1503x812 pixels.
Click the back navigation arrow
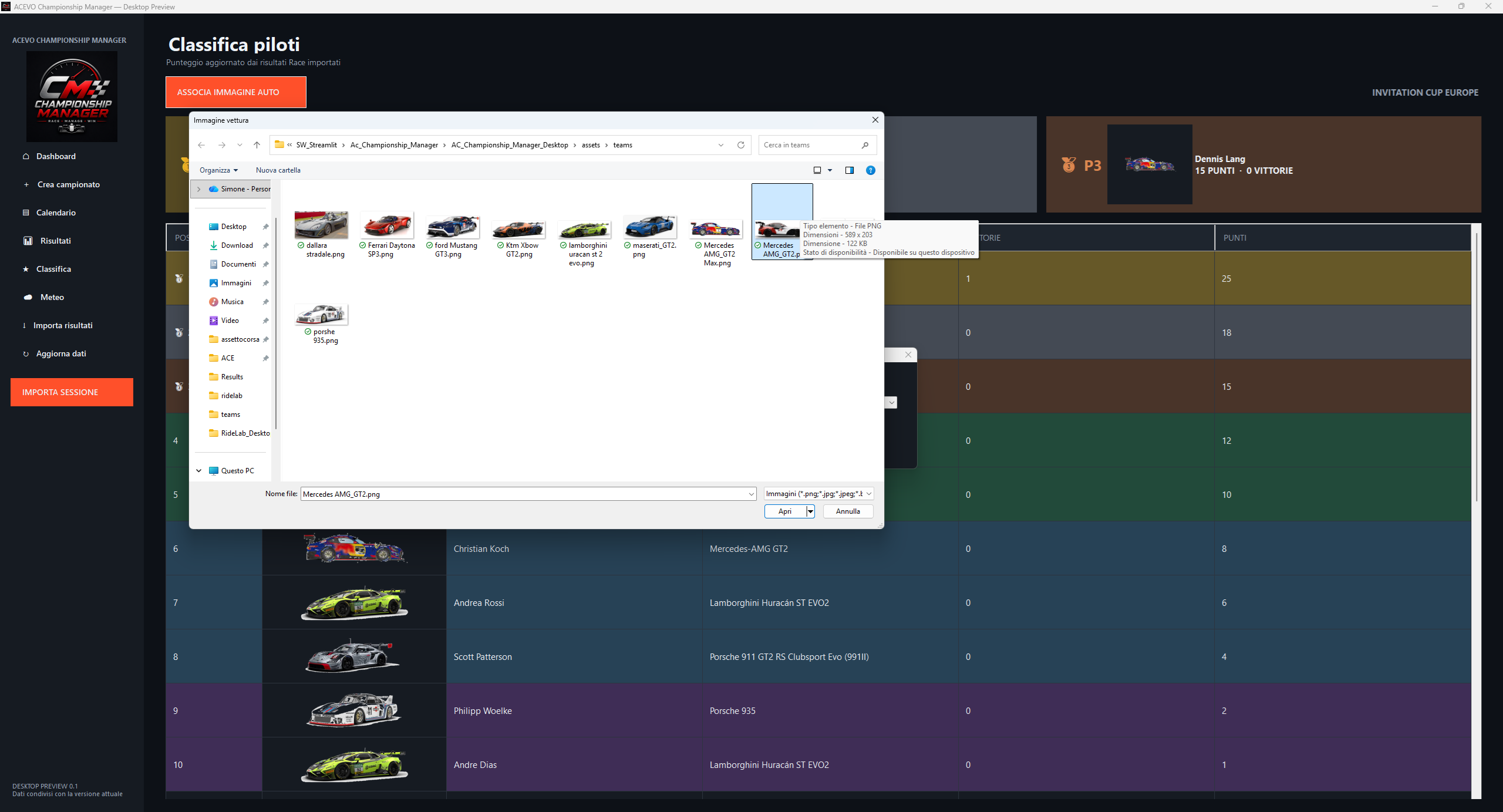(201, 145)
